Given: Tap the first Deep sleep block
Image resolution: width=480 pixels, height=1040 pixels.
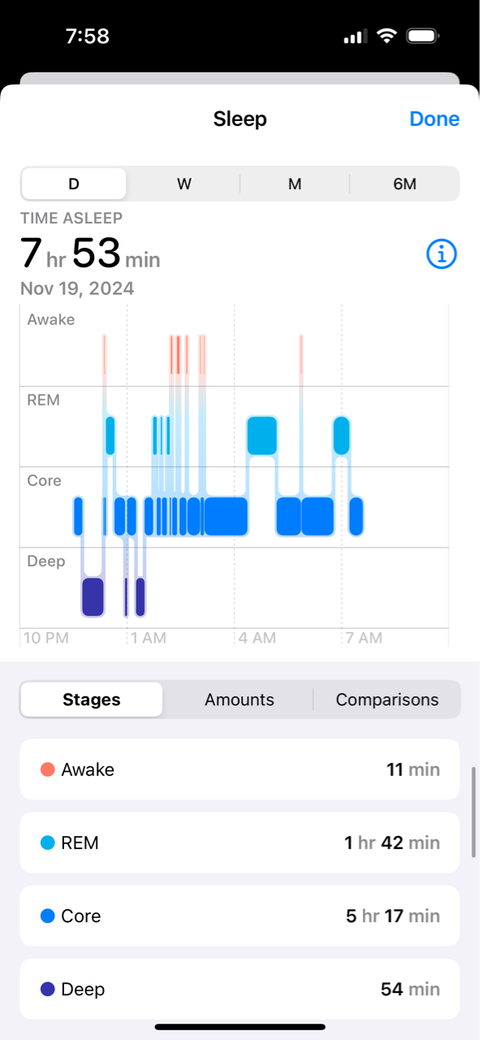Looking at the screenshot, I should tap(93, 597).
